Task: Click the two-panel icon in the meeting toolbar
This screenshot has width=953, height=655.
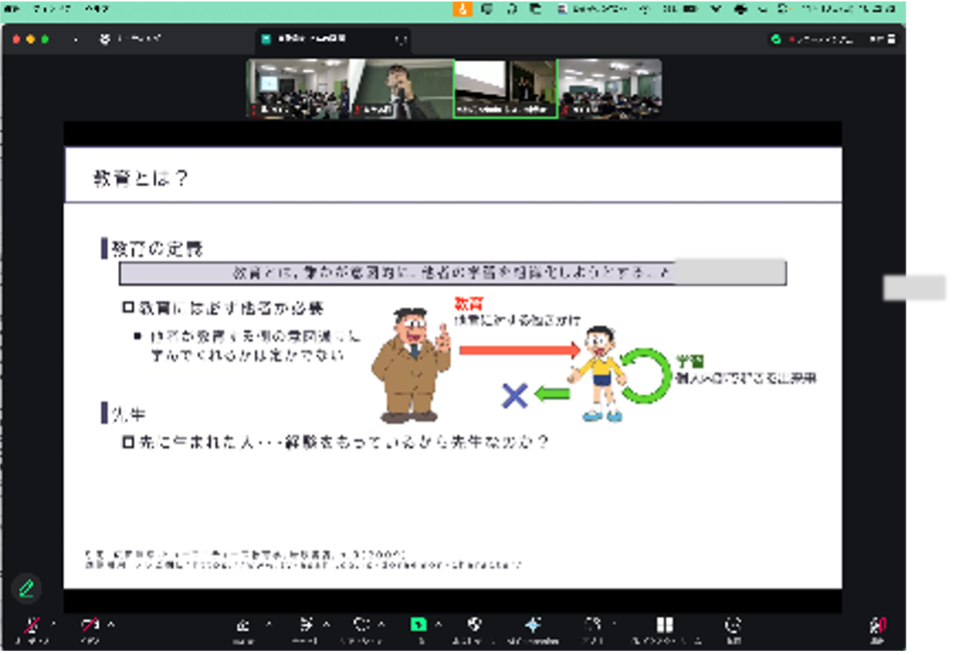Action: 664,625
